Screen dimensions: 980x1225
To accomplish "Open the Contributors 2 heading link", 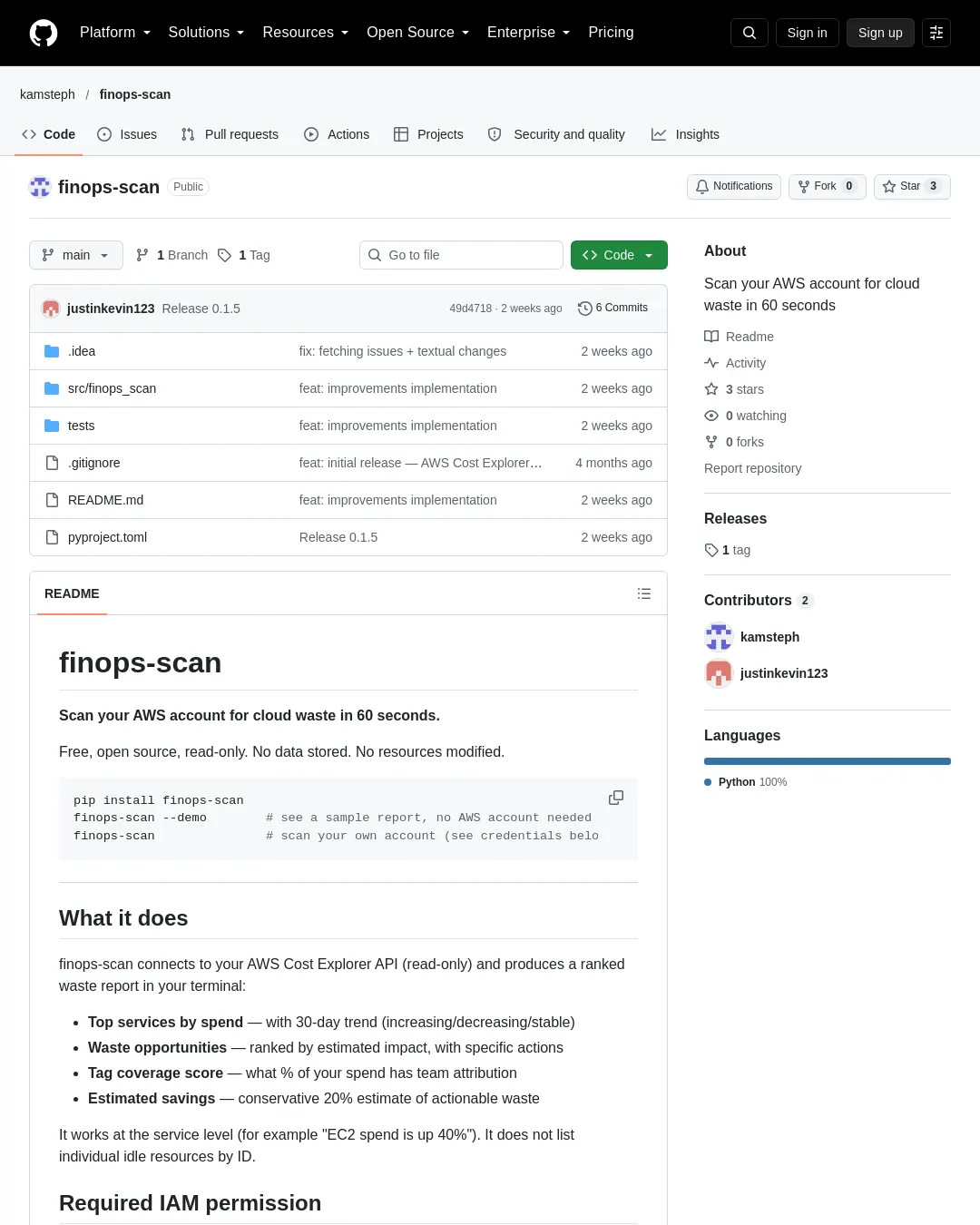I will [759, 601].
